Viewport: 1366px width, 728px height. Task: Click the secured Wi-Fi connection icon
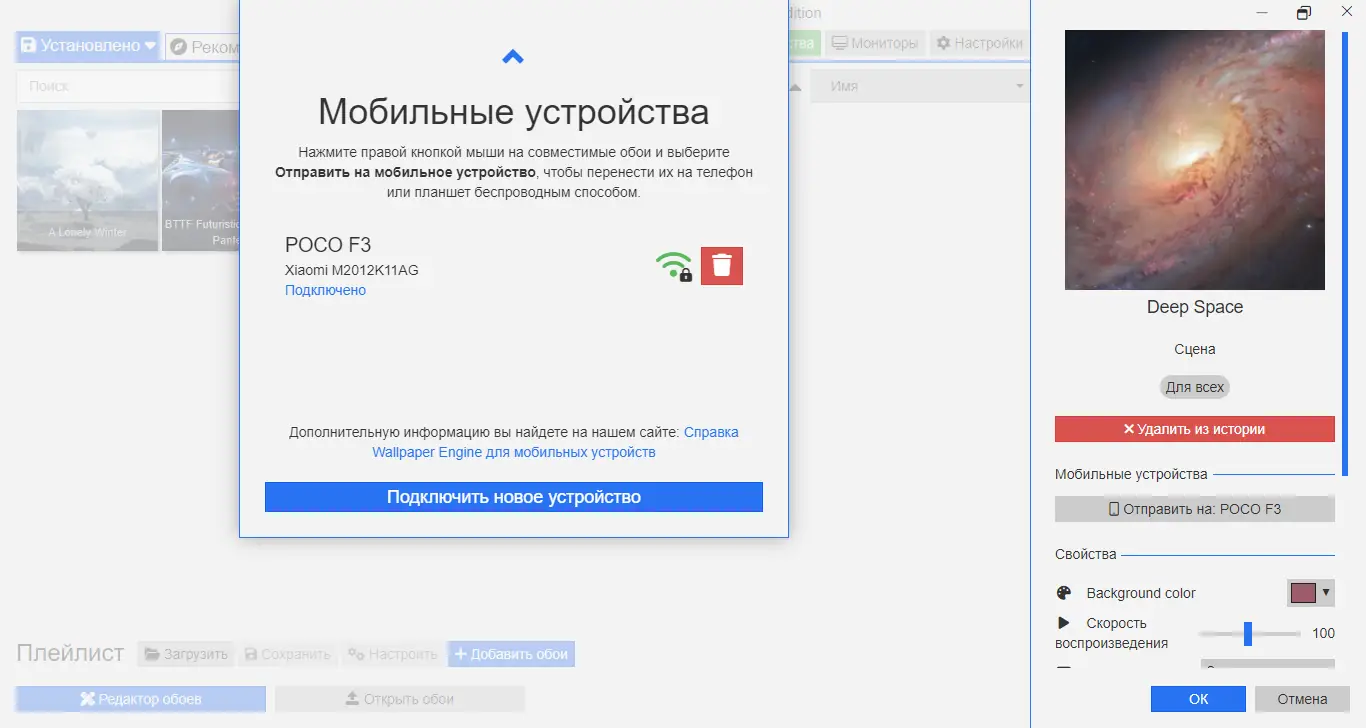tap(673, 264)
